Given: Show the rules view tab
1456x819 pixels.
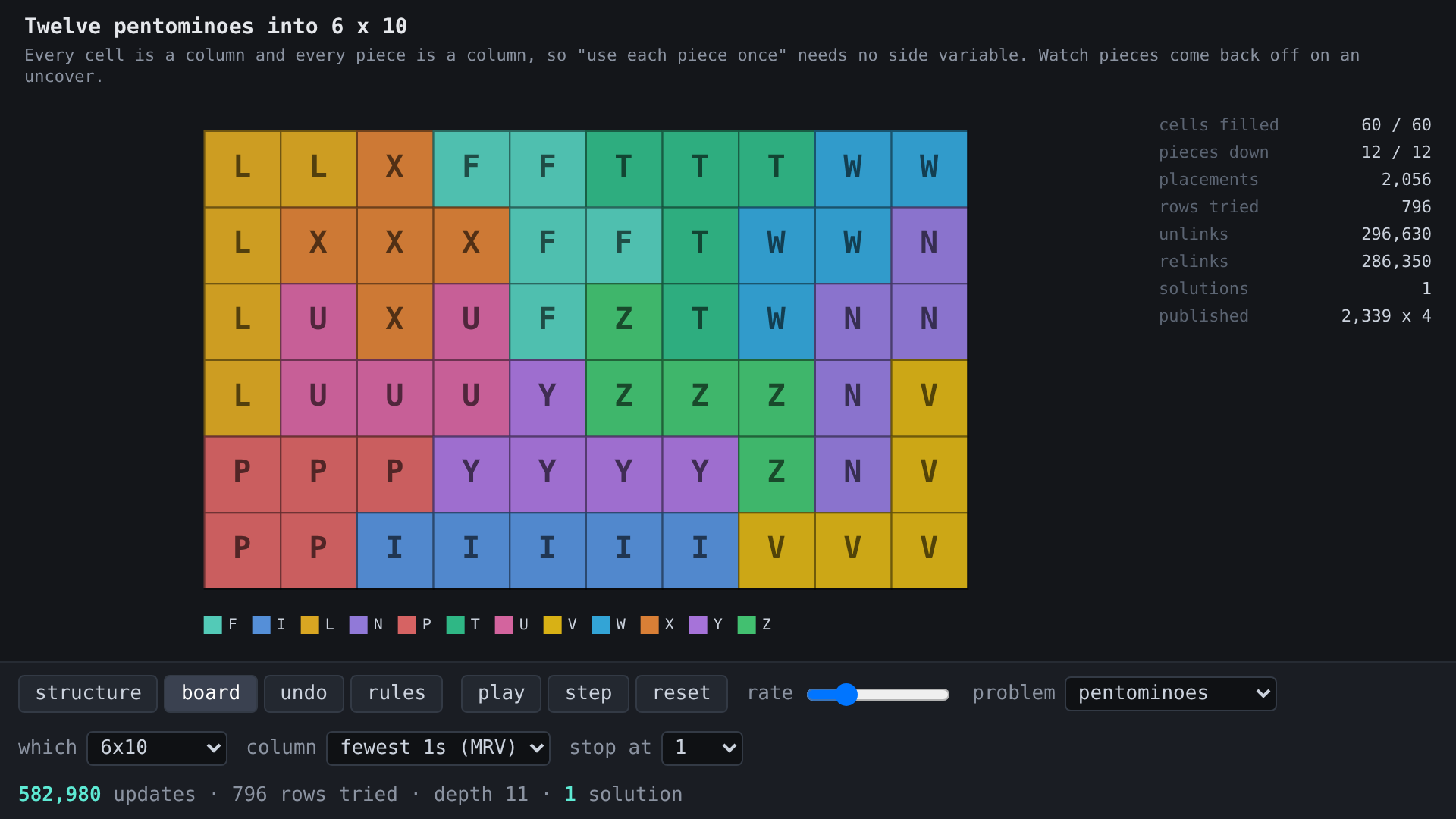Looking at the screenshot, I should [397, 693].
